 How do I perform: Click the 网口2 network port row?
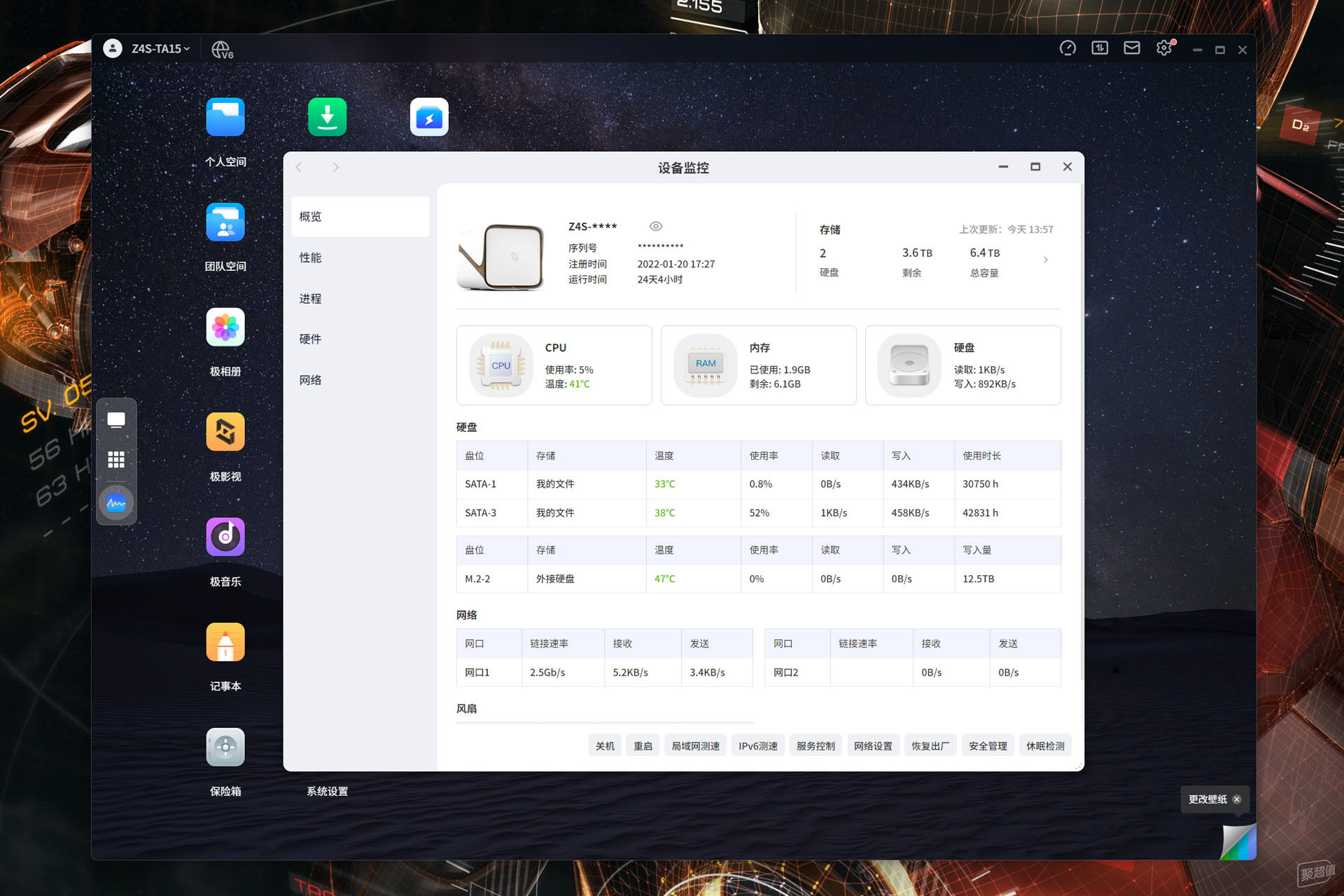coord(913,672)
